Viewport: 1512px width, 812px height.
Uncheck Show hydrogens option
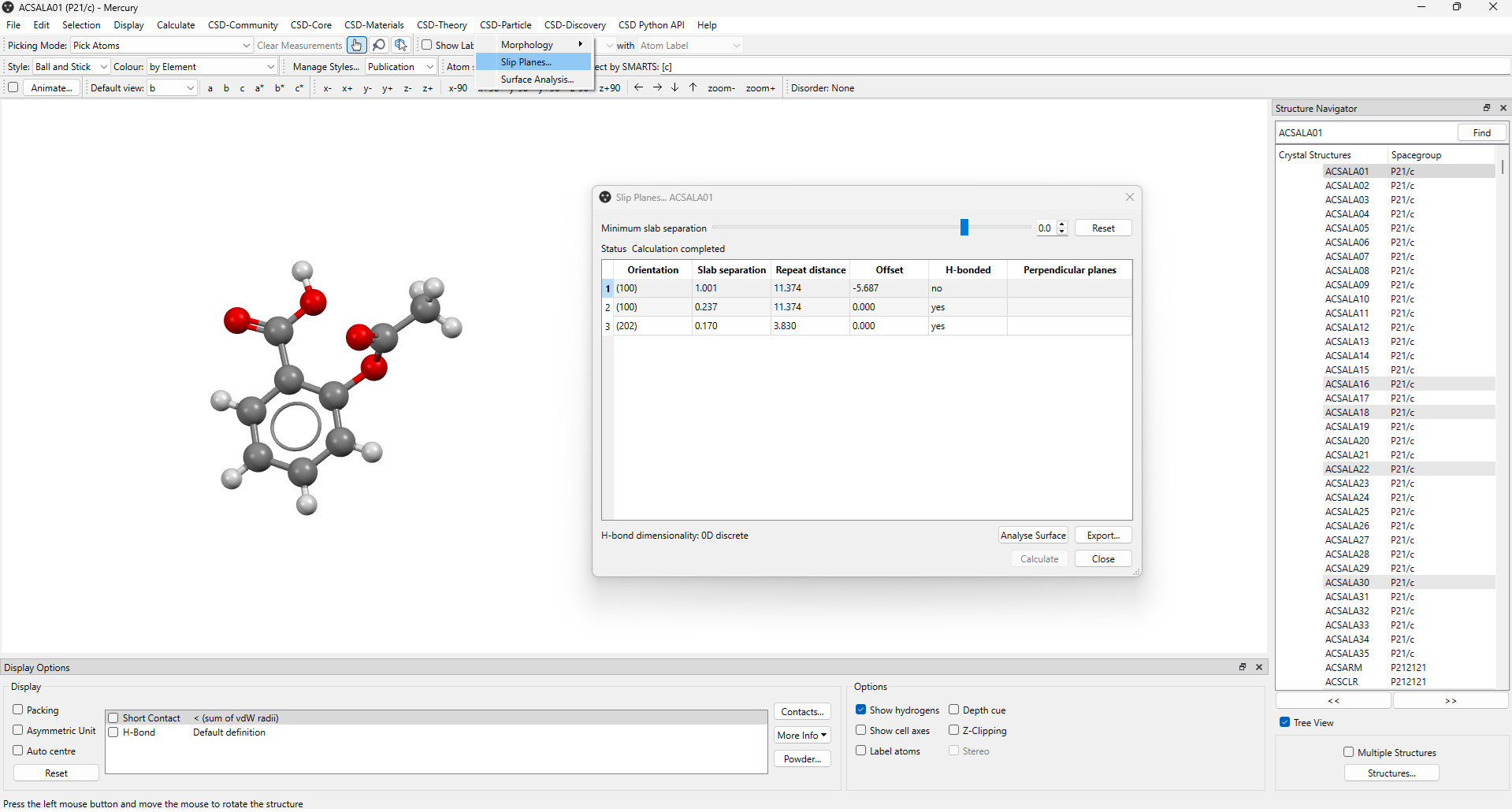(x=860, y=710)
